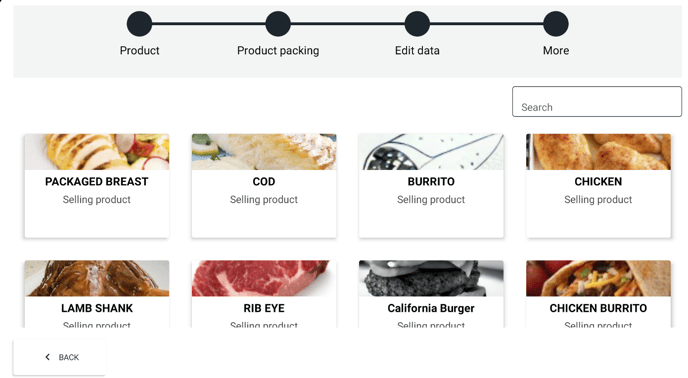Screen dimensions: 688x378
Task: Click the Product packing step circle
Action: point(278,24)
